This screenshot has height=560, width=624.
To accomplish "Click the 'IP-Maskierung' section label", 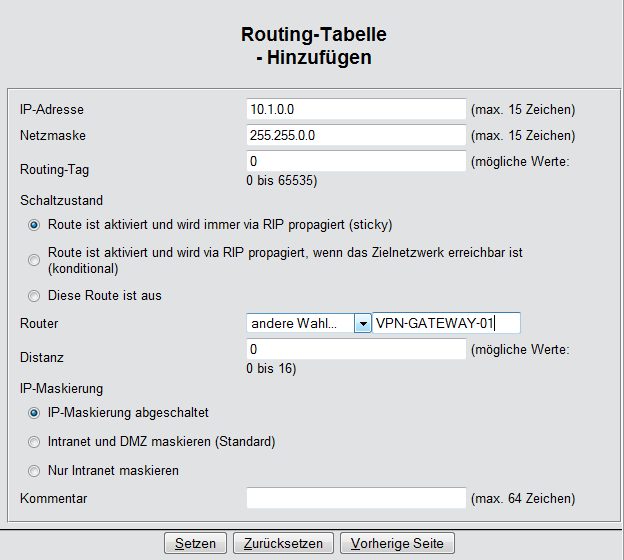I will click(61, 388).
